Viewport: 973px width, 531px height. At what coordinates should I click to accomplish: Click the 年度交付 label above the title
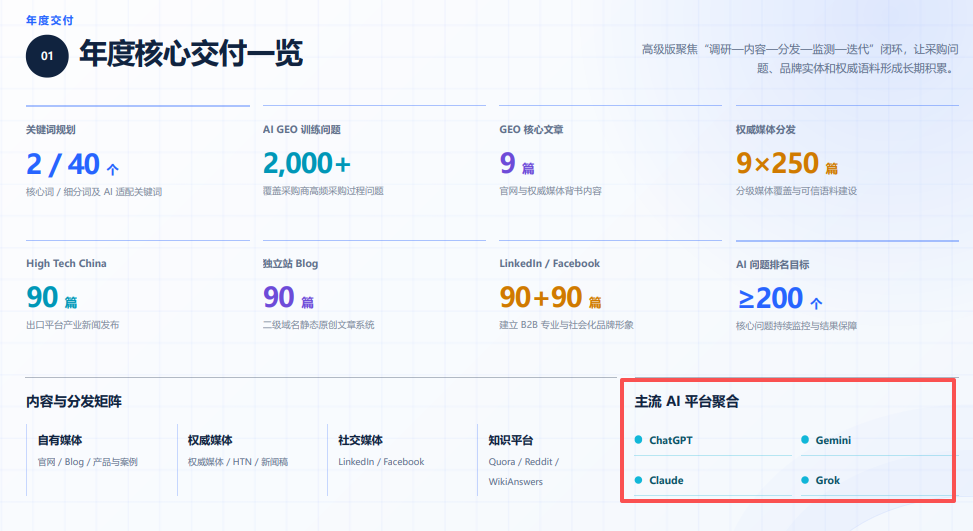(50, 20)
